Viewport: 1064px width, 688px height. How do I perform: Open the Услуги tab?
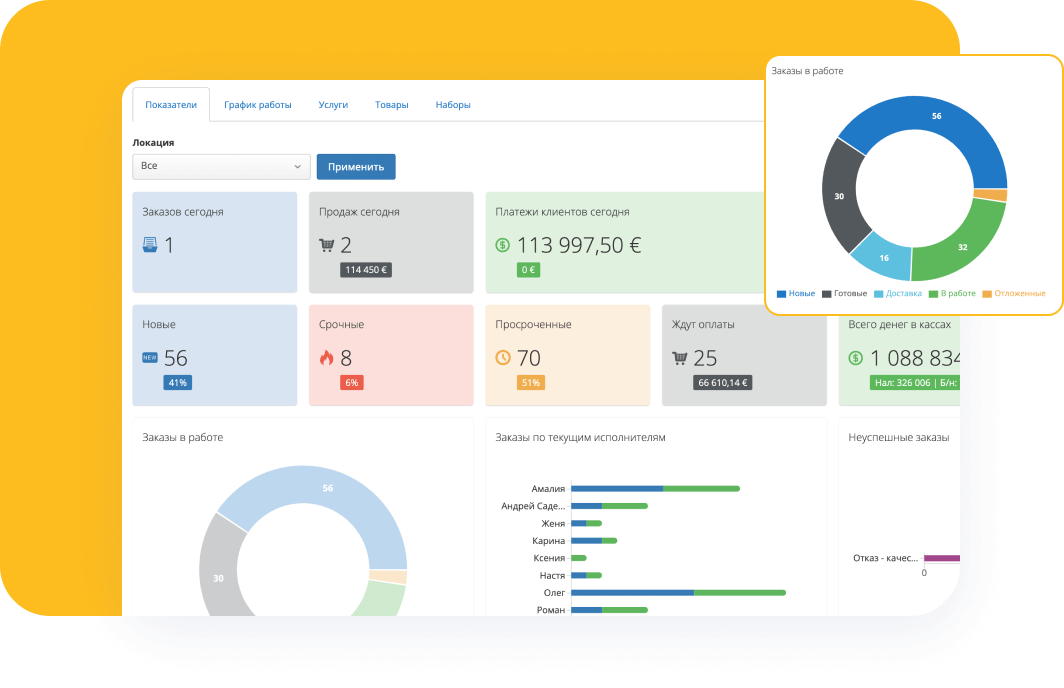[x=333, y=105]
